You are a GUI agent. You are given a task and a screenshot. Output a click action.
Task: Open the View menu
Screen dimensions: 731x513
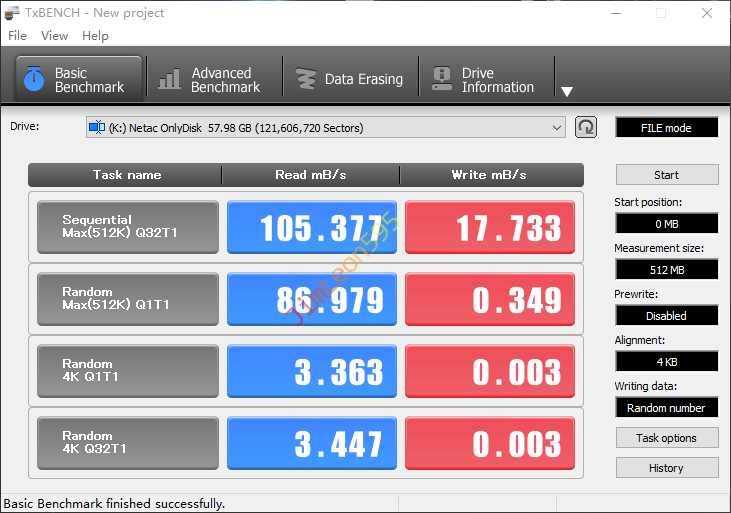54,36
